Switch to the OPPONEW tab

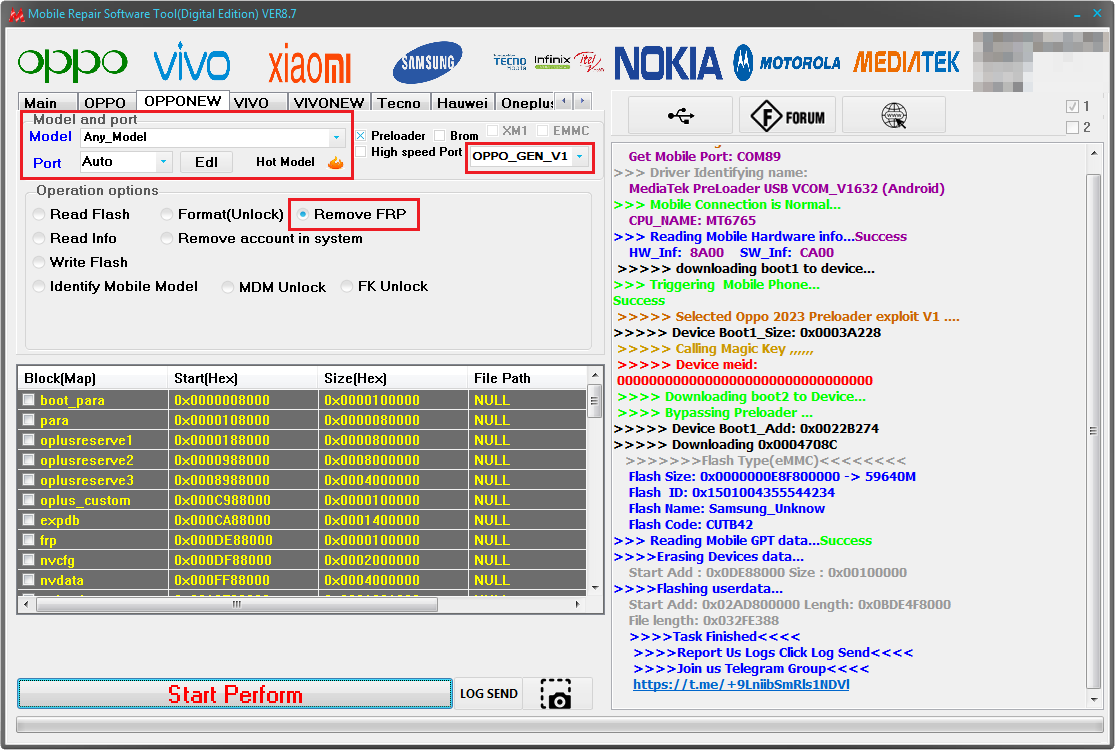point(183,101)
